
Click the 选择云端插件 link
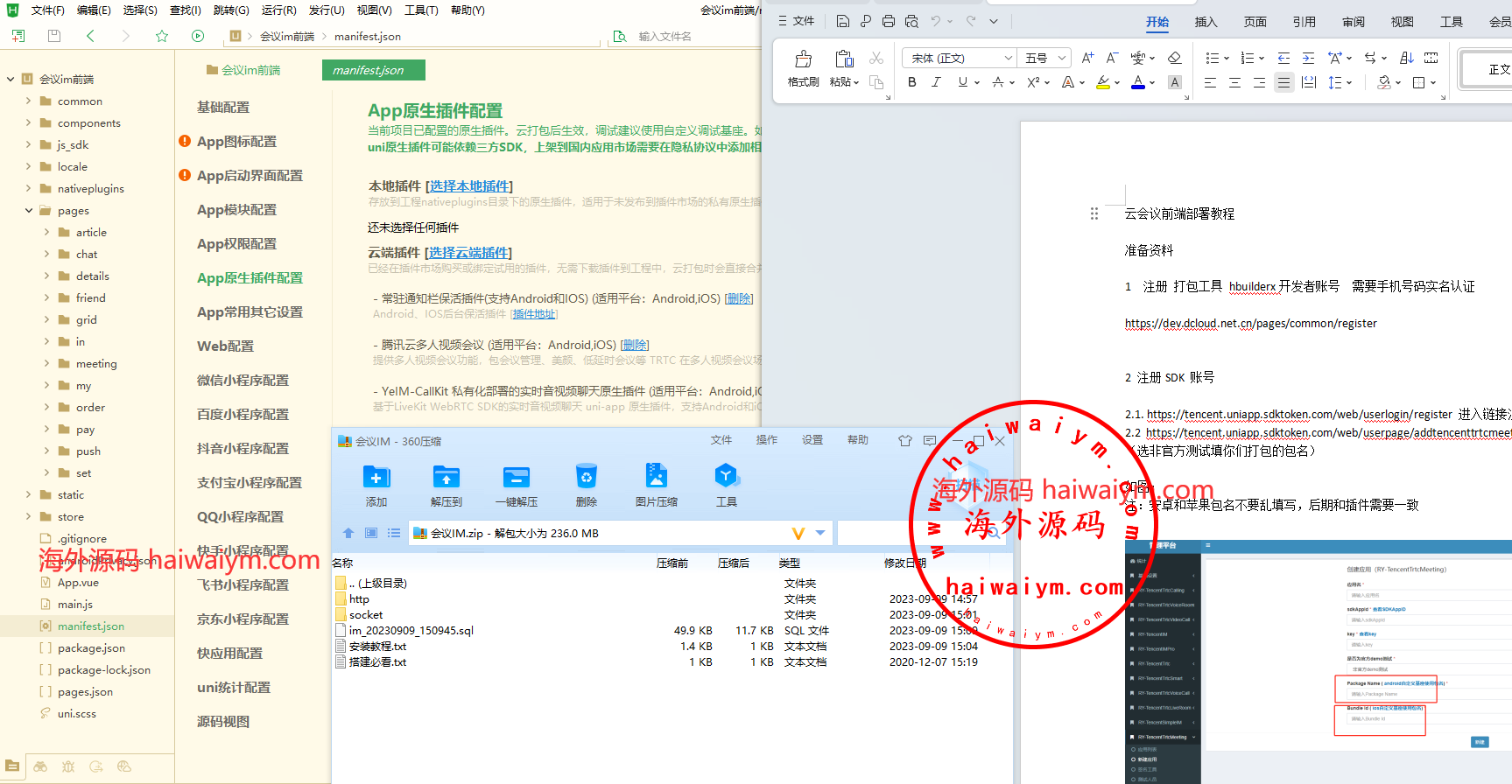(469, 253)
